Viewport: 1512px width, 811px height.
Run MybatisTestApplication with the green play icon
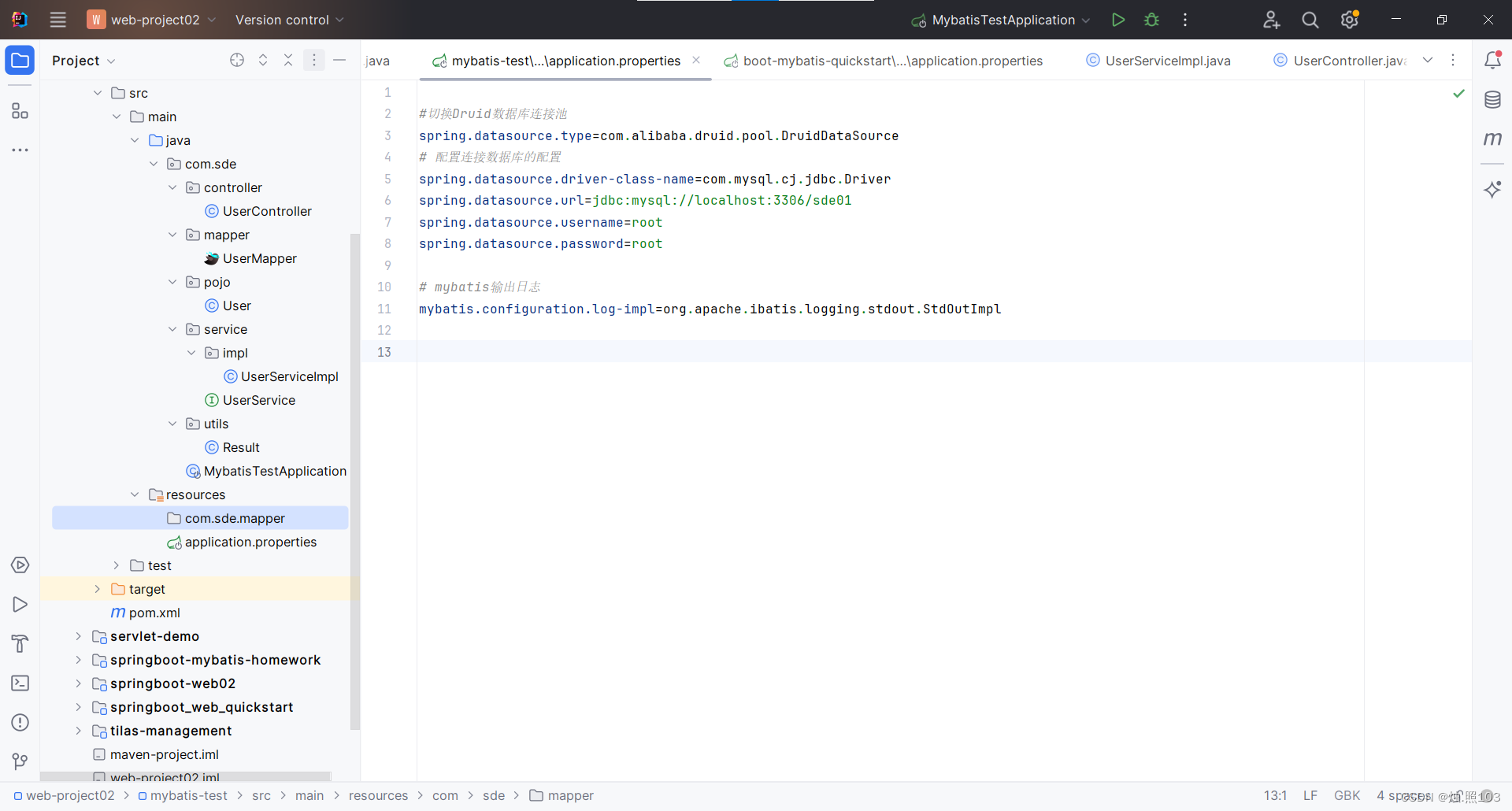coord(1117,20)
